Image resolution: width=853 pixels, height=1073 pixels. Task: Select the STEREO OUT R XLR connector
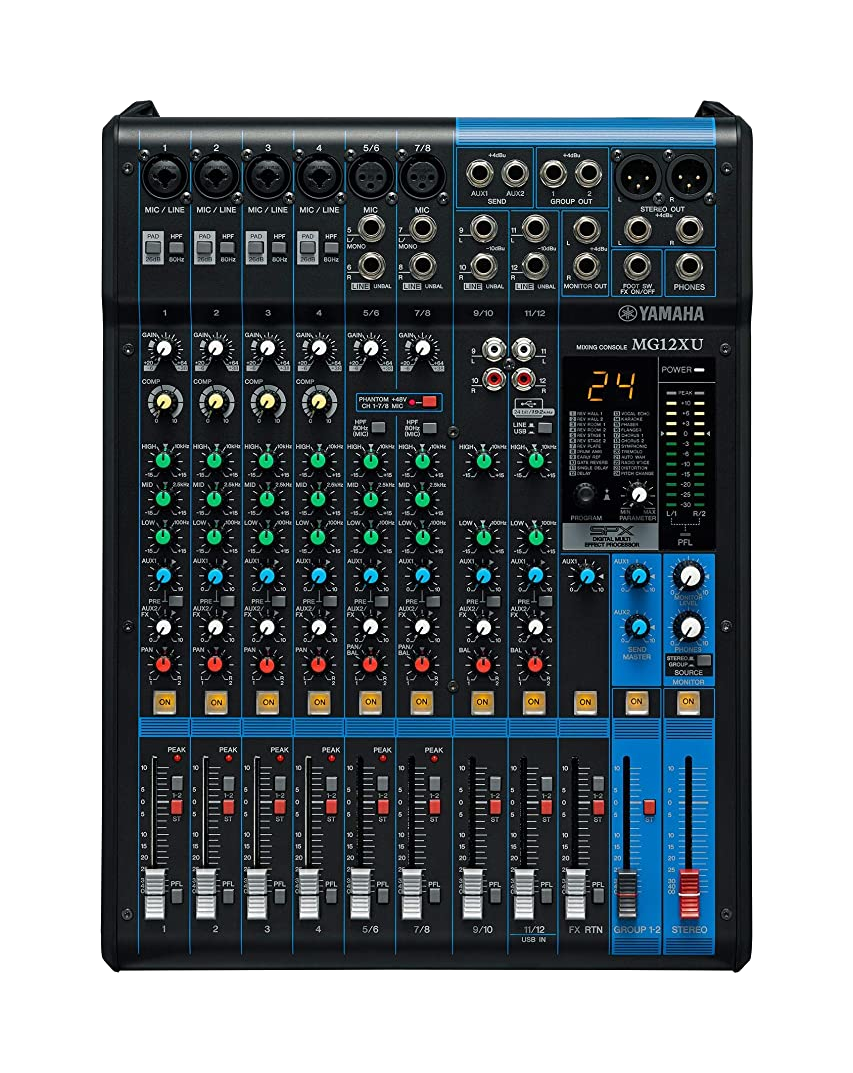coord(689,175)
